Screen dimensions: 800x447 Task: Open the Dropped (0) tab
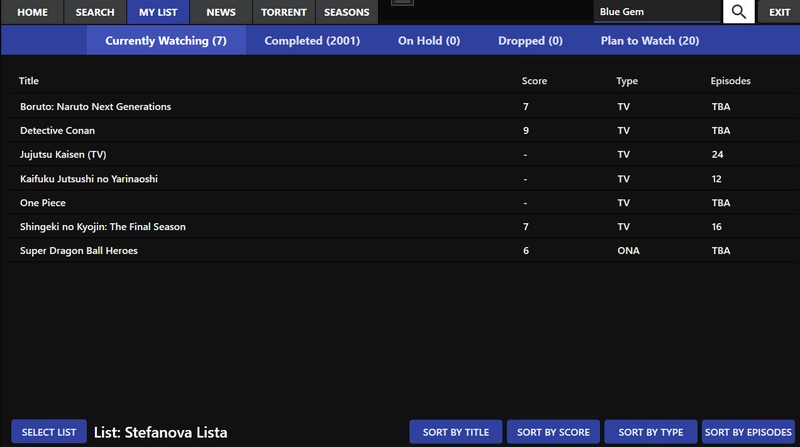pos(530,40)
